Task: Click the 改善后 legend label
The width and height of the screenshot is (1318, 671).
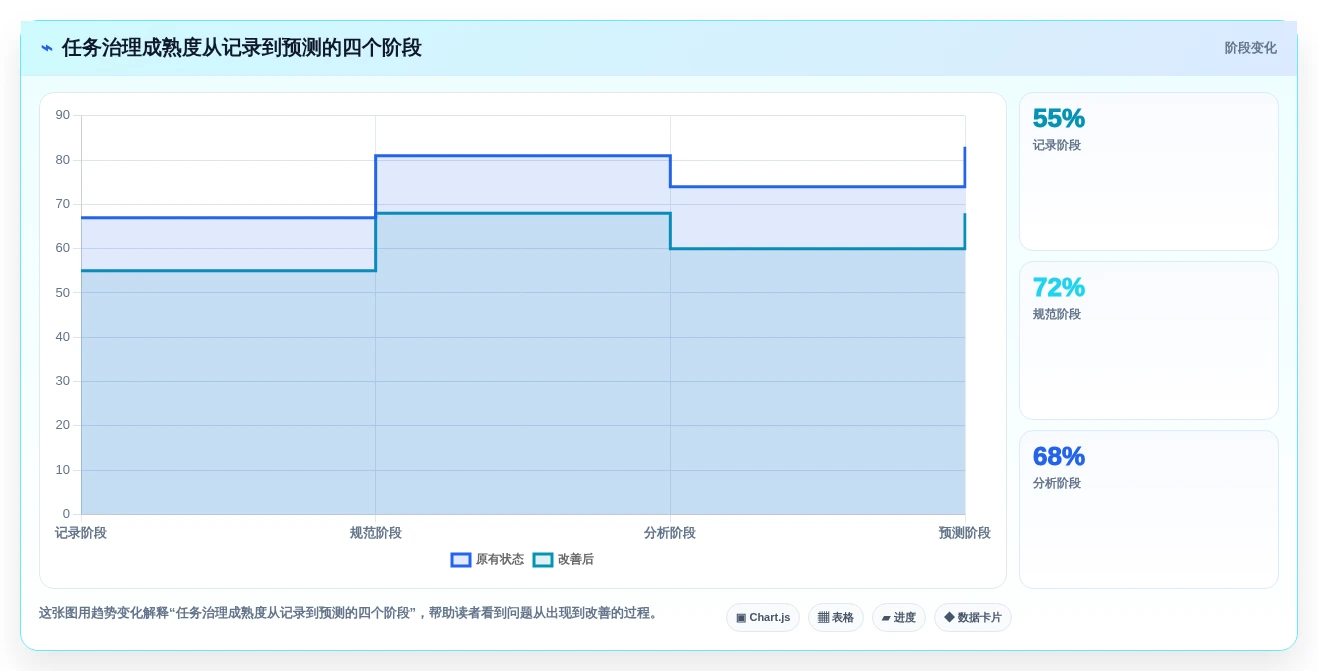Action: point(576,560)
